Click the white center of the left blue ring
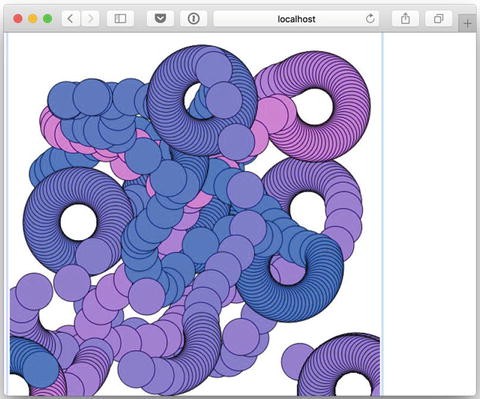The width and height of the screenshot is (480, 399). [x=79, y=222]
